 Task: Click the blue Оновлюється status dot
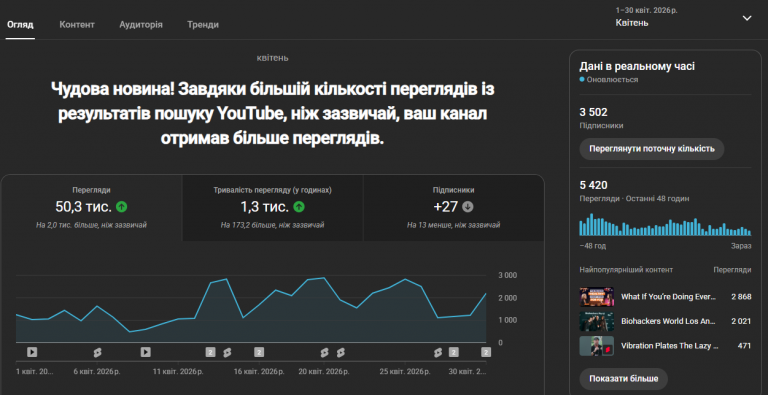point(582,79)
